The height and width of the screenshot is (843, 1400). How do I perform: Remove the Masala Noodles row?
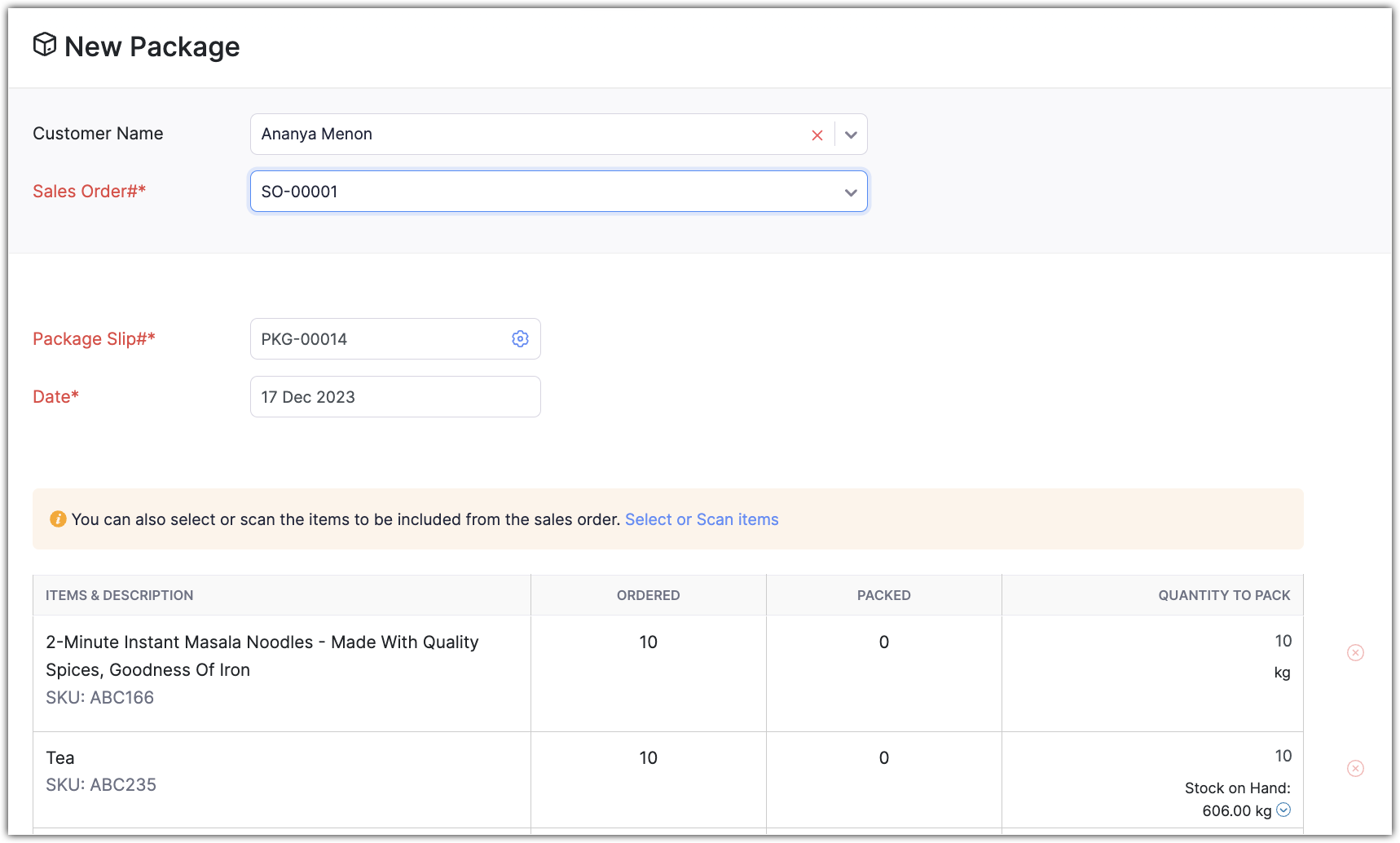click(1355, 652)
